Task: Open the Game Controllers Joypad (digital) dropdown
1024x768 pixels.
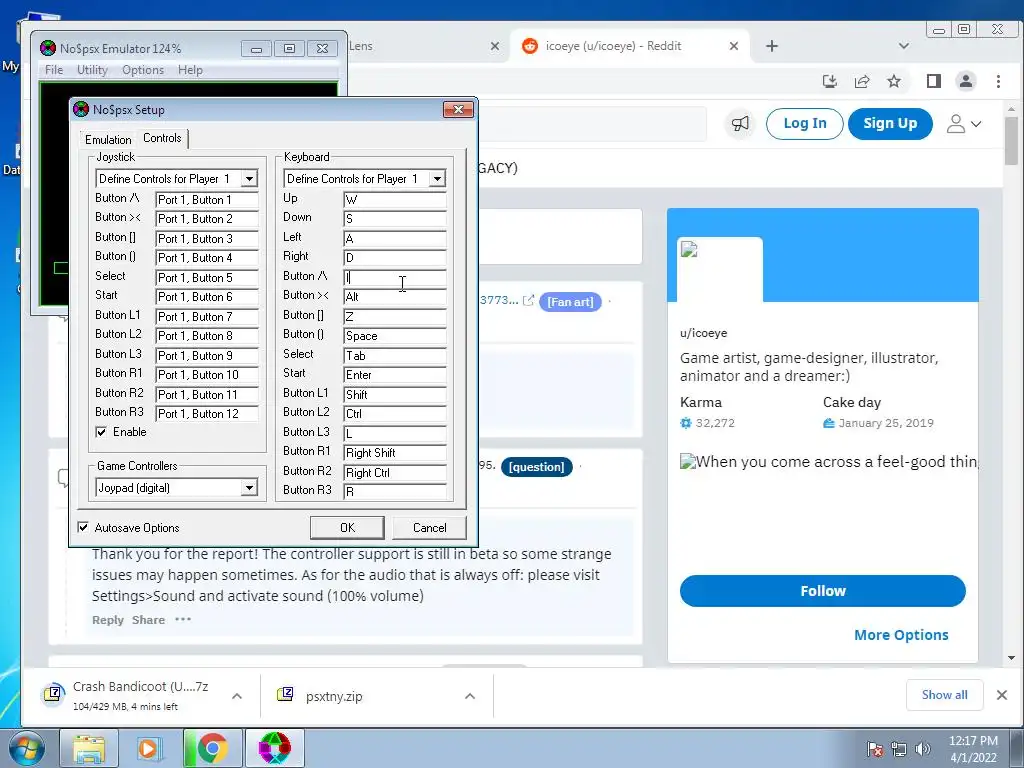Action: coord(249,487)
